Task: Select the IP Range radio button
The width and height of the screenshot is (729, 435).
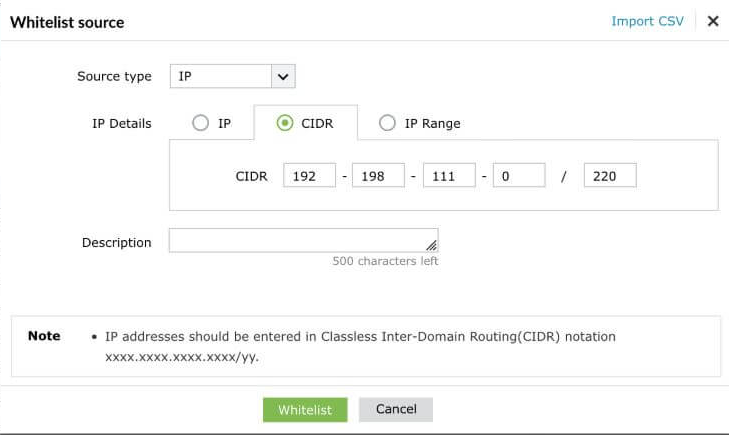Action: coord(387,123)
